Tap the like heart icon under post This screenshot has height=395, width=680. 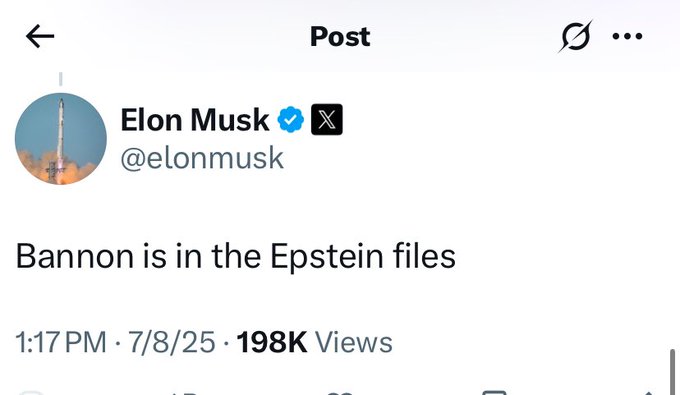click(340, 393)
